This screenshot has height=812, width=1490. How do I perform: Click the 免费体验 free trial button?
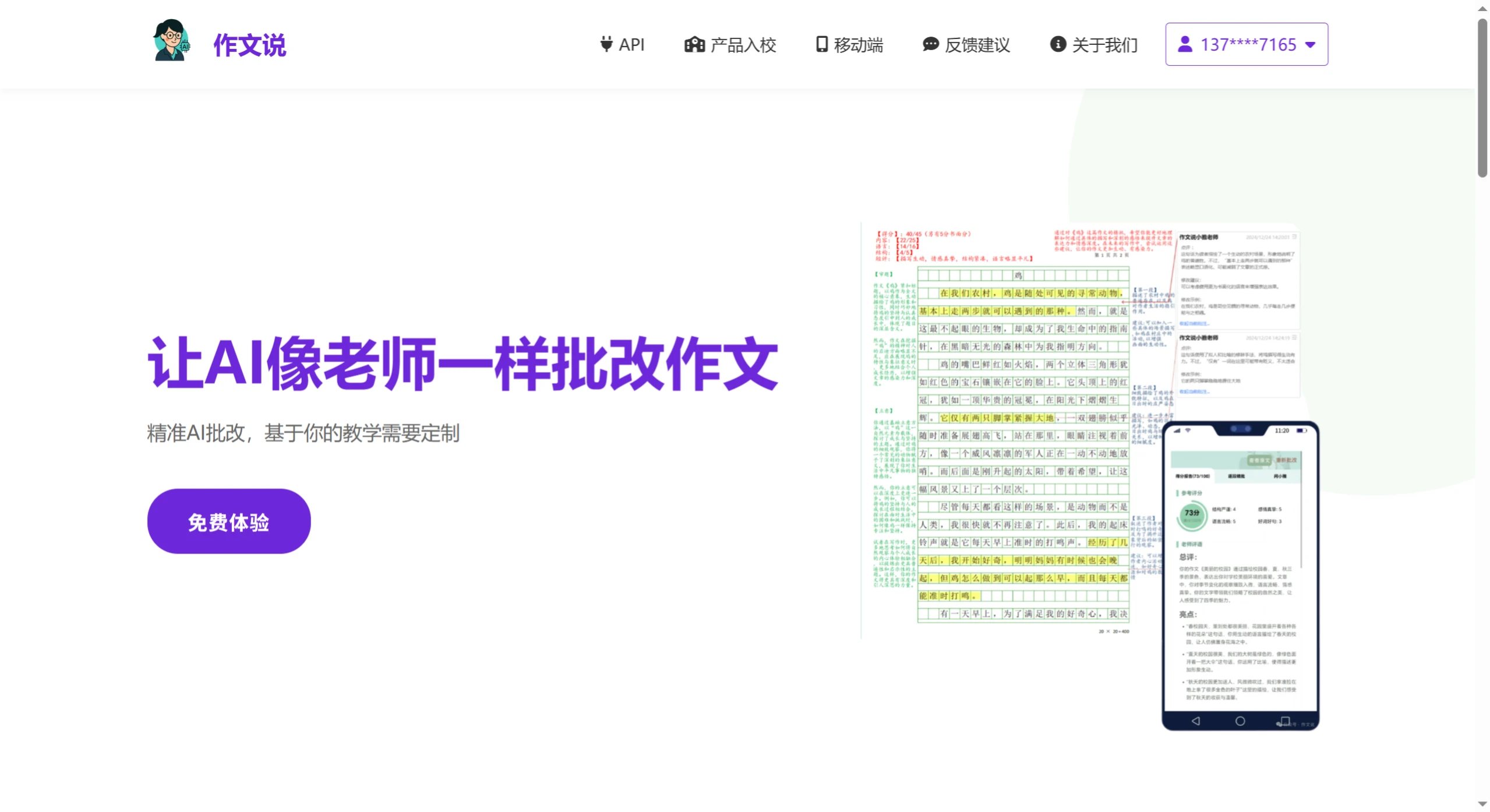[228, 521]
